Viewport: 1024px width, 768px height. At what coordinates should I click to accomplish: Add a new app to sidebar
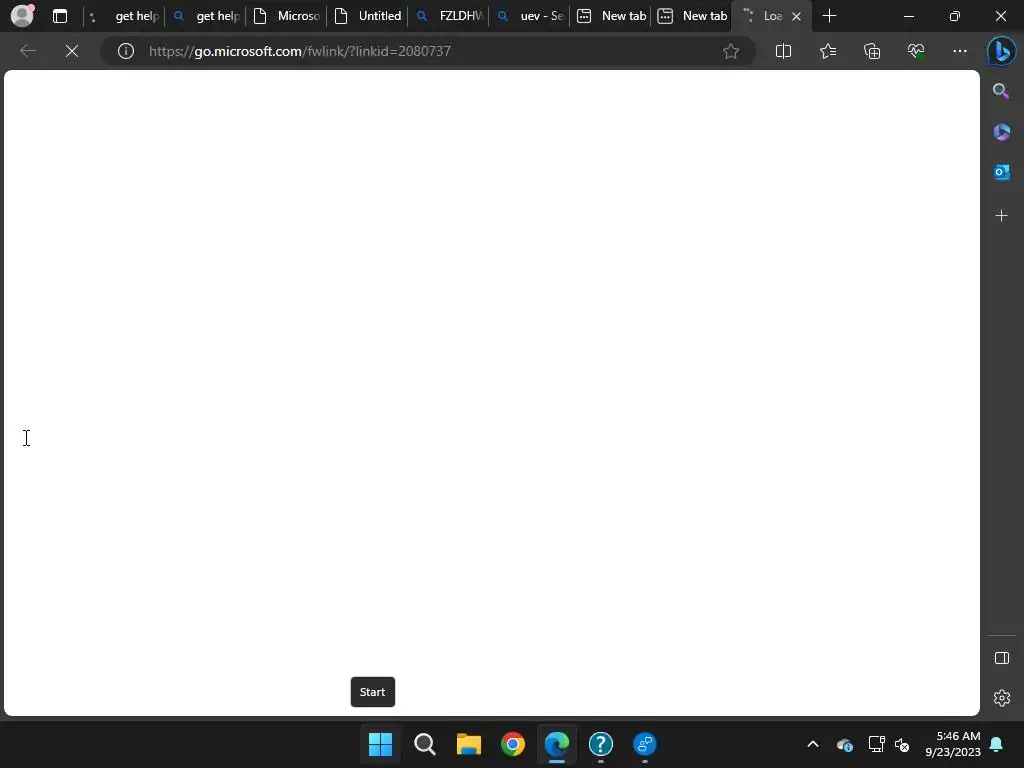[x=1001, y=216]
